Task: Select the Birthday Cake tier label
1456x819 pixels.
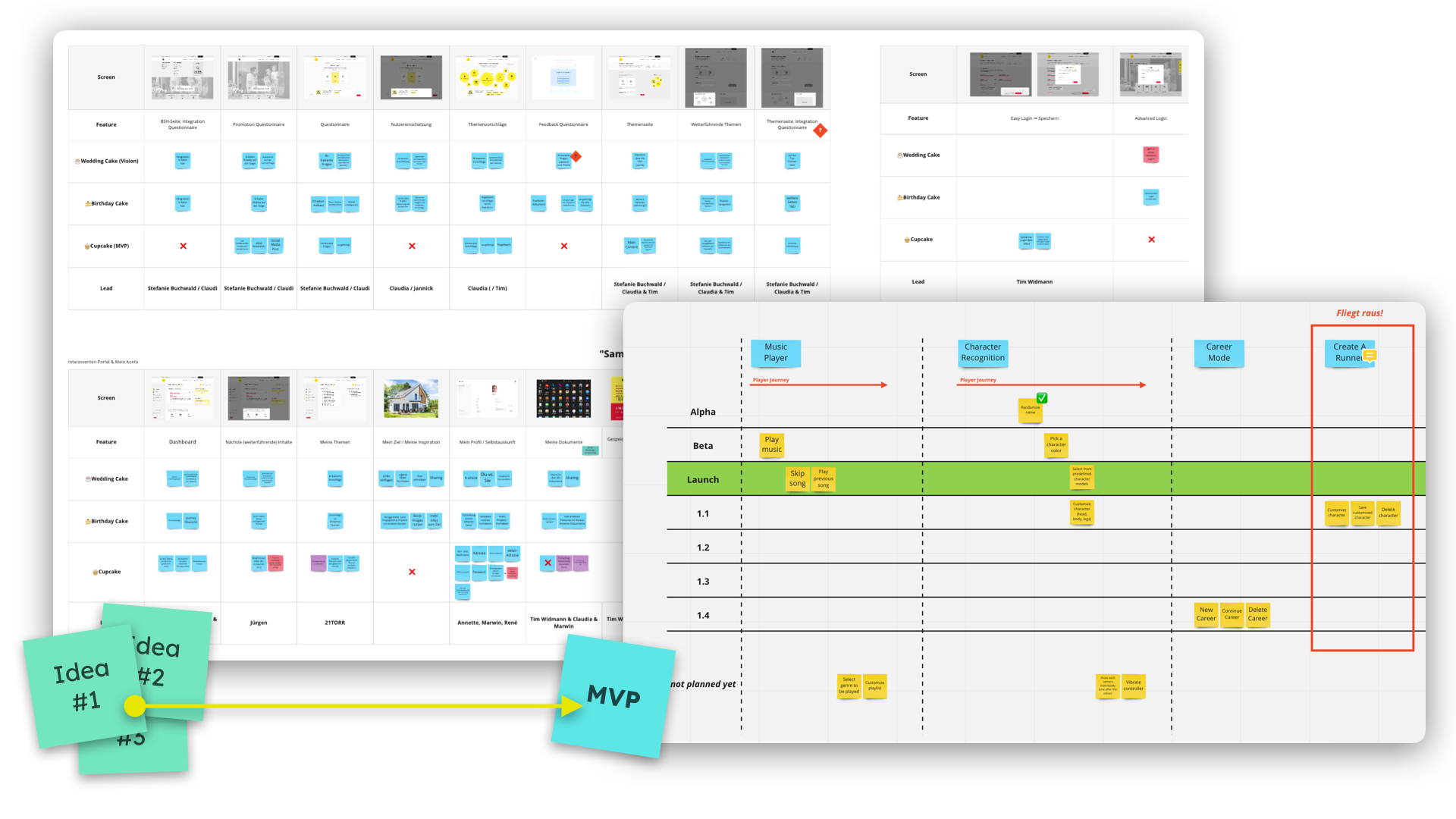Action: 106,203
